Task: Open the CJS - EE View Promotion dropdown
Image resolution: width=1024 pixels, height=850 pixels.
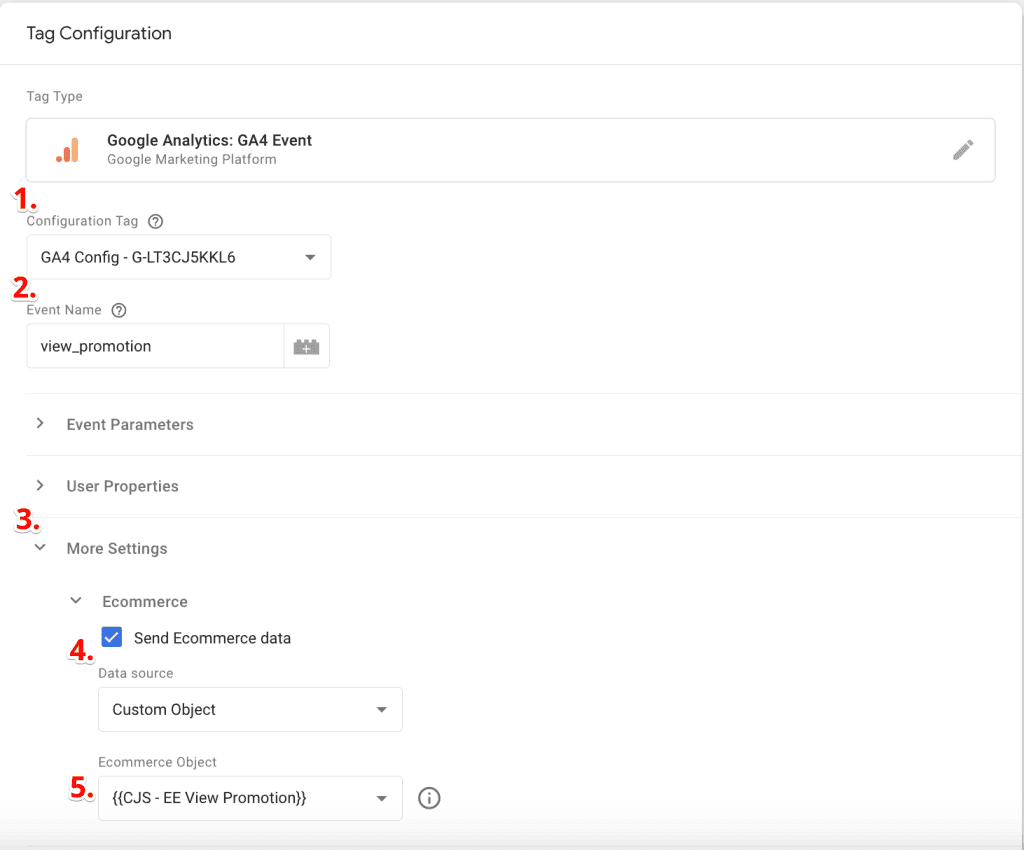Action: (250, 798)
